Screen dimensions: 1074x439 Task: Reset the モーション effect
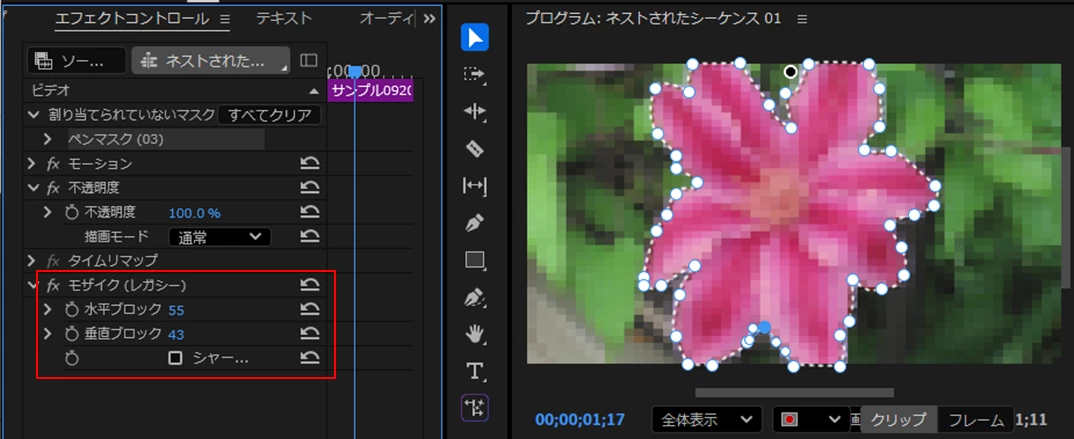pos(310,164)
